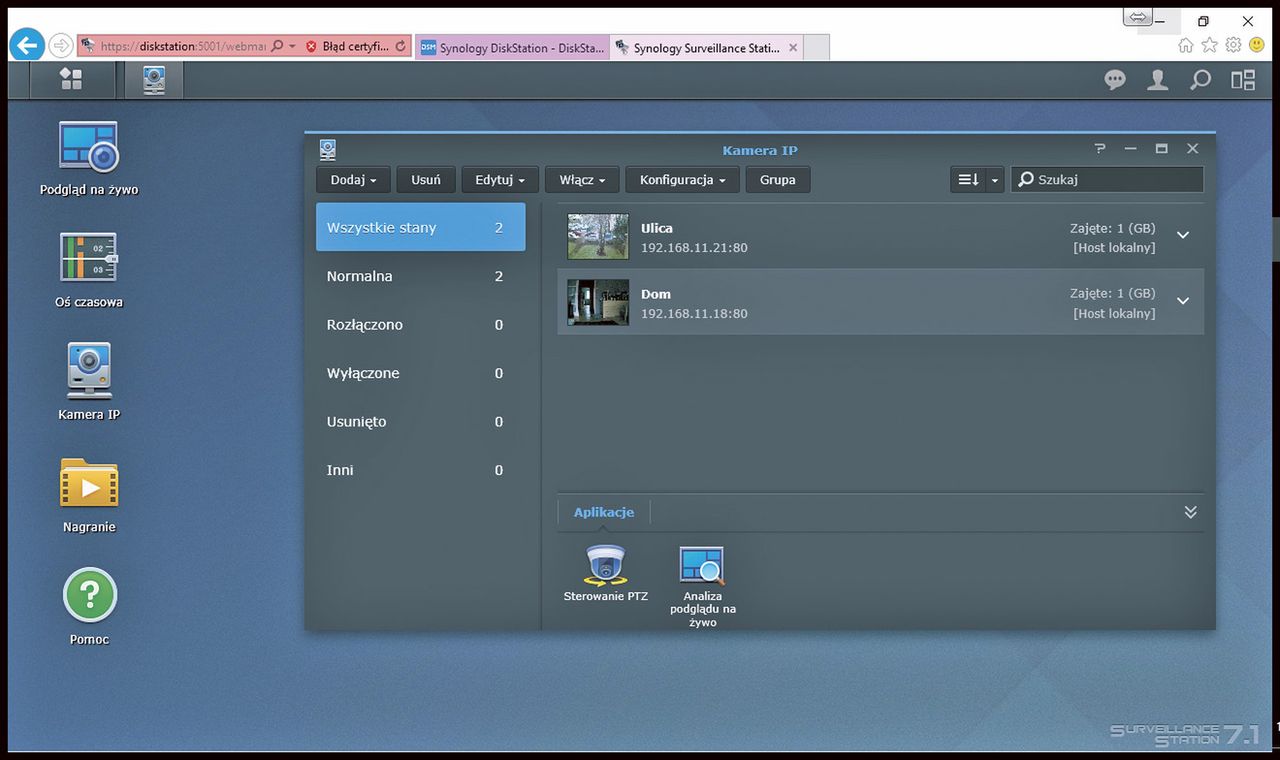Toggle list sort view button

[x=968, y=180]
